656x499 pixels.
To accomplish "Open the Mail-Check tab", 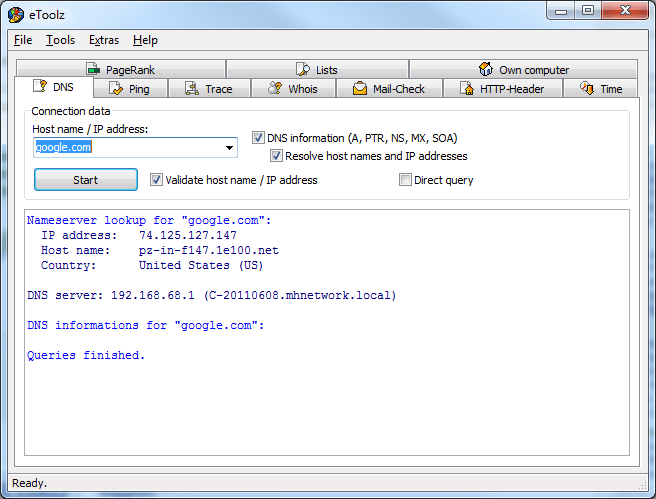I will (390, 89).
